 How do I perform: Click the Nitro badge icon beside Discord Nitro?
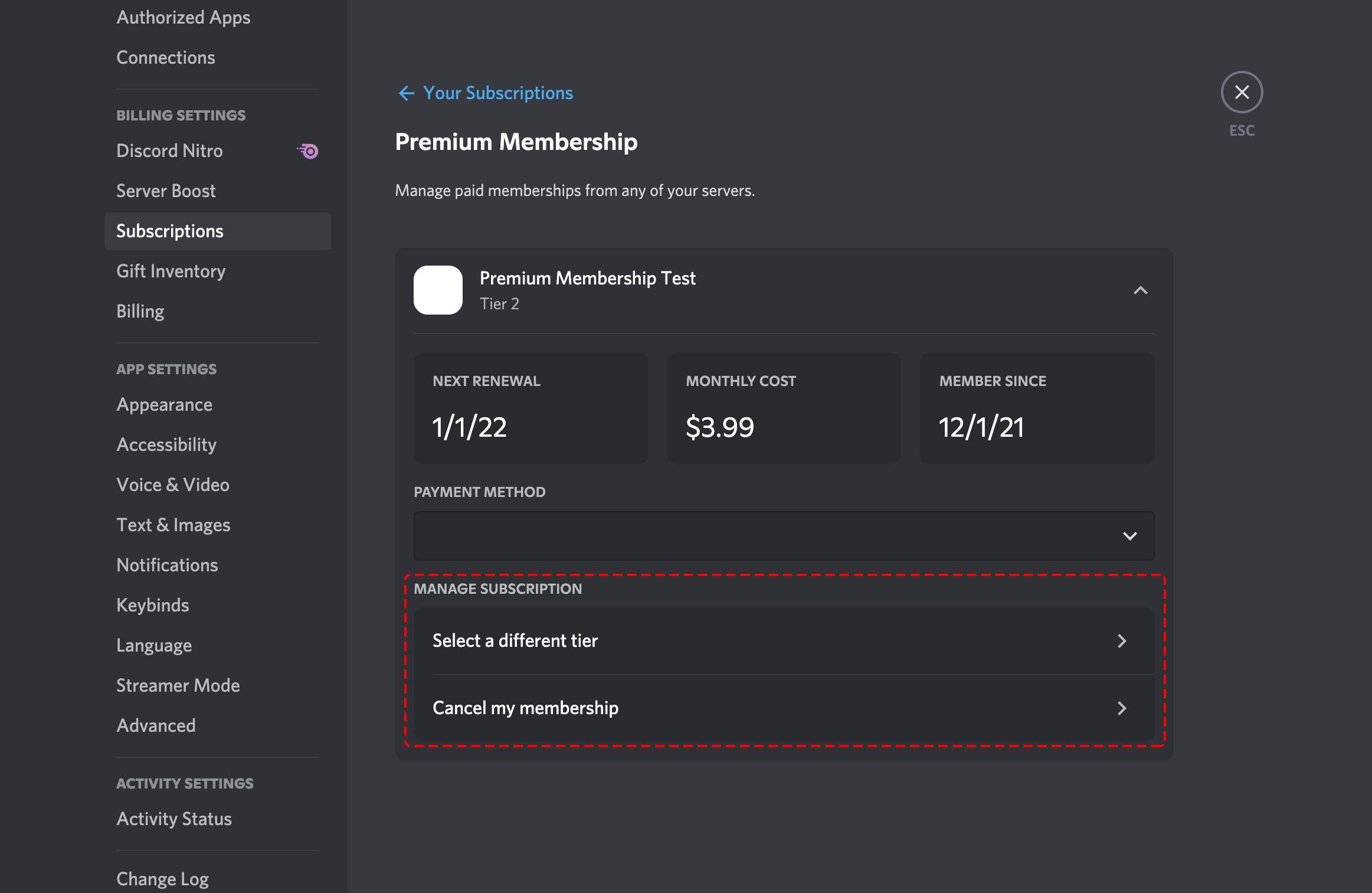(307, 151)
